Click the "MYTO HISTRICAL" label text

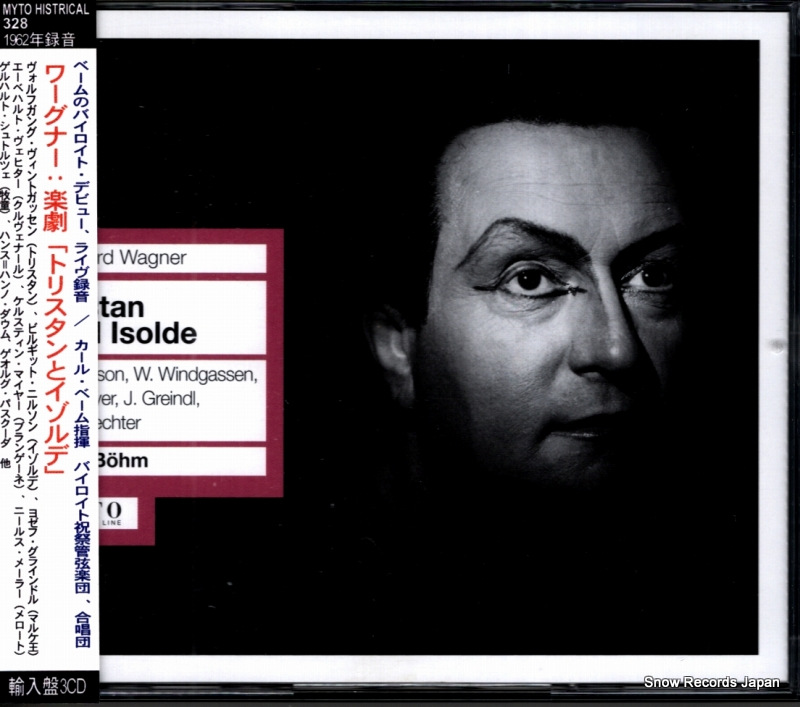click(x=46, y=9)
